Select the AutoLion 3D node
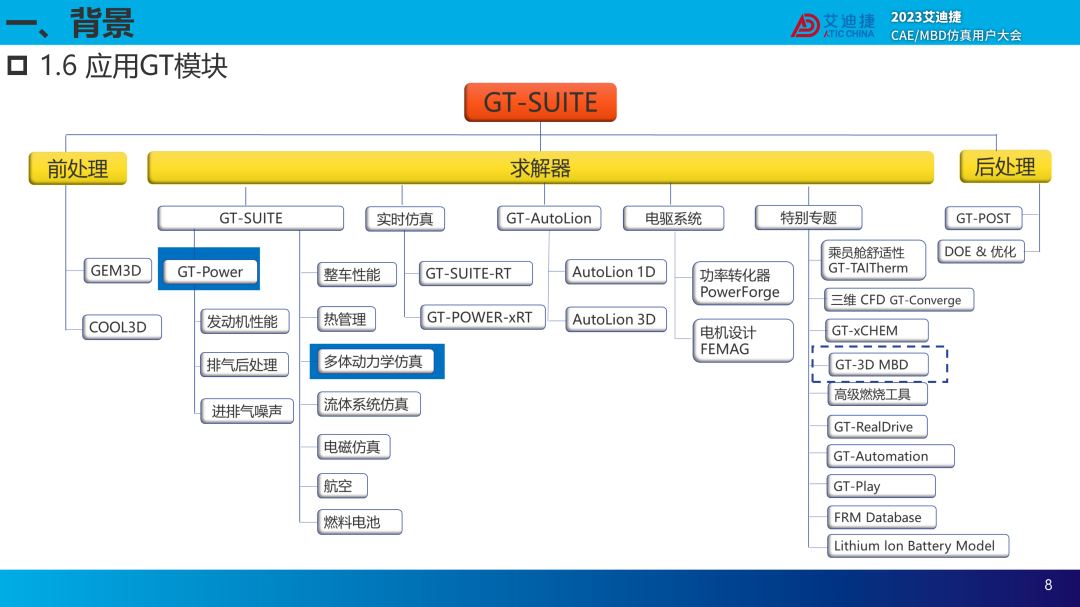Screen dimensions: 1080x607 coord(616,319)
